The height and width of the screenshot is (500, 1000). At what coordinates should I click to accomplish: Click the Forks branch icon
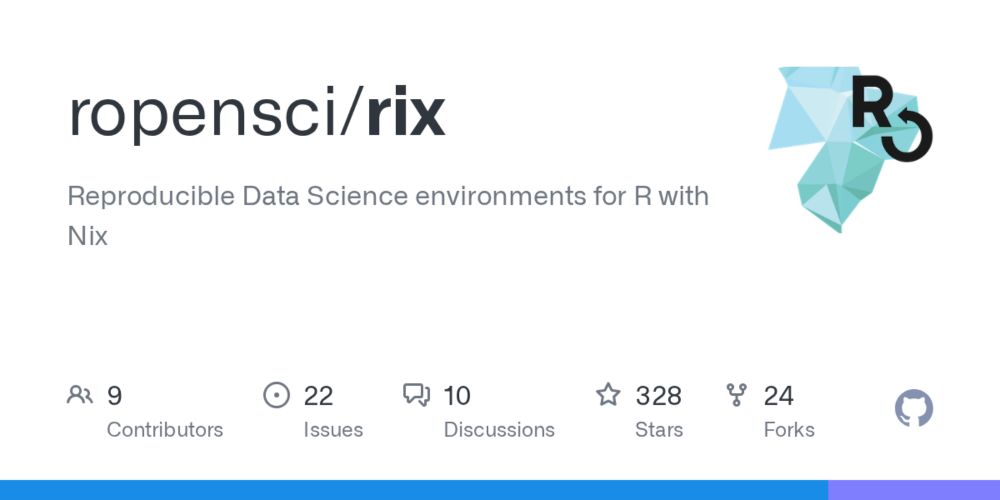click(x=736, y=395)
